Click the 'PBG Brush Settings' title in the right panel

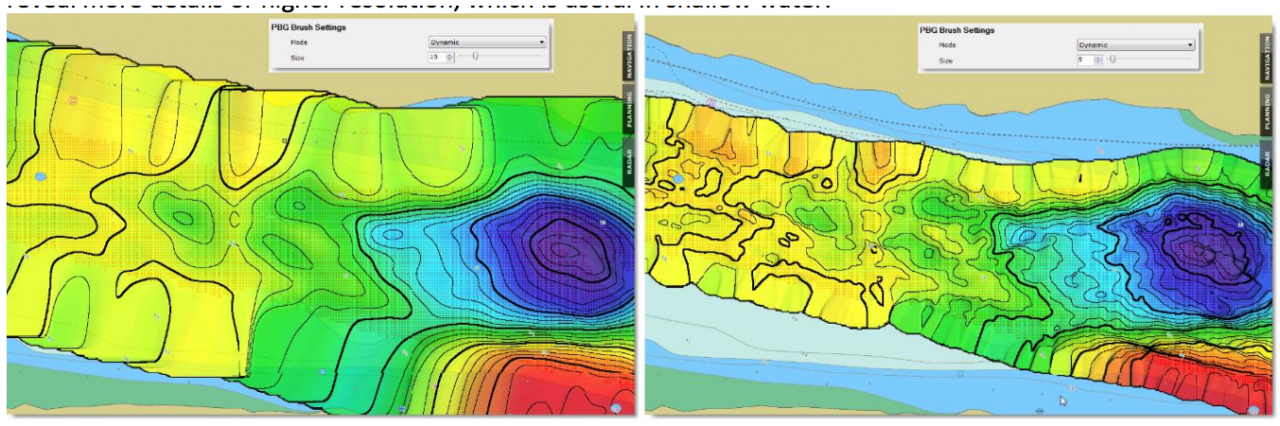click(957, 30)
